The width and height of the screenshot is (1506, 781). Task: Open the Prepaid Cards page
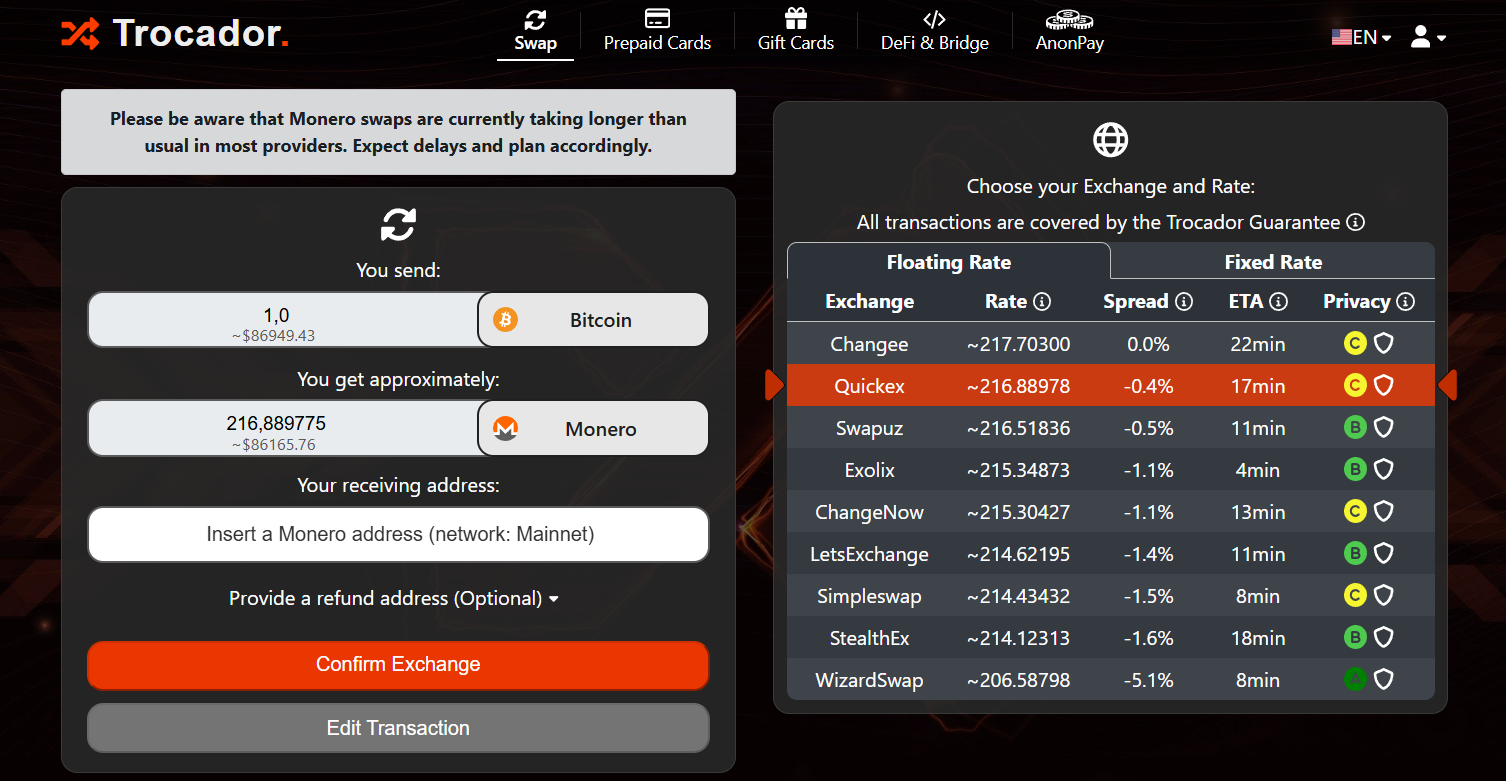[657, 31]
